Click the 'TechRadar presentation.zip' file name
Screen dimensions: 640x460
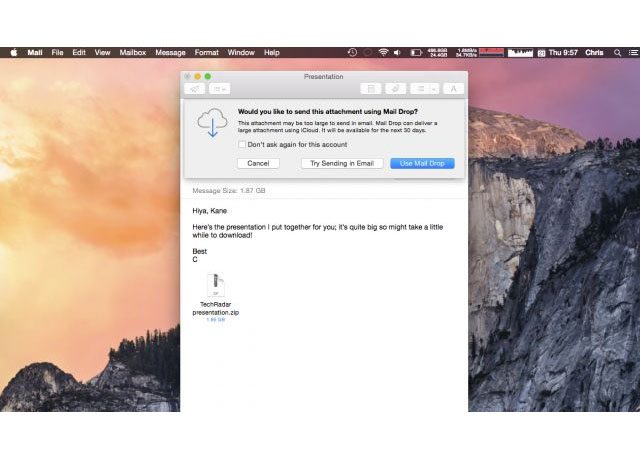click(216, 308)
